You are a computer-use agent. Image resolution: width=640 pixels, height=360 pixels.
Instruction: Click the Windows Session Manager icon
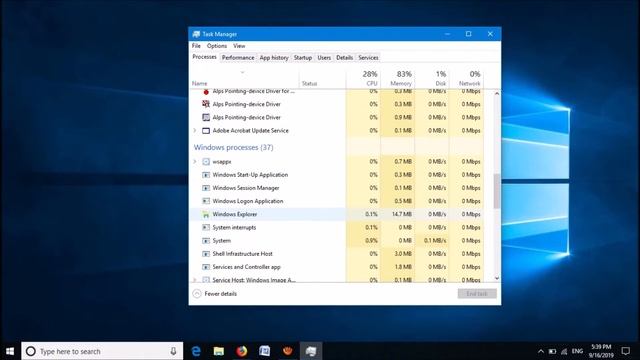pos(206,188)
